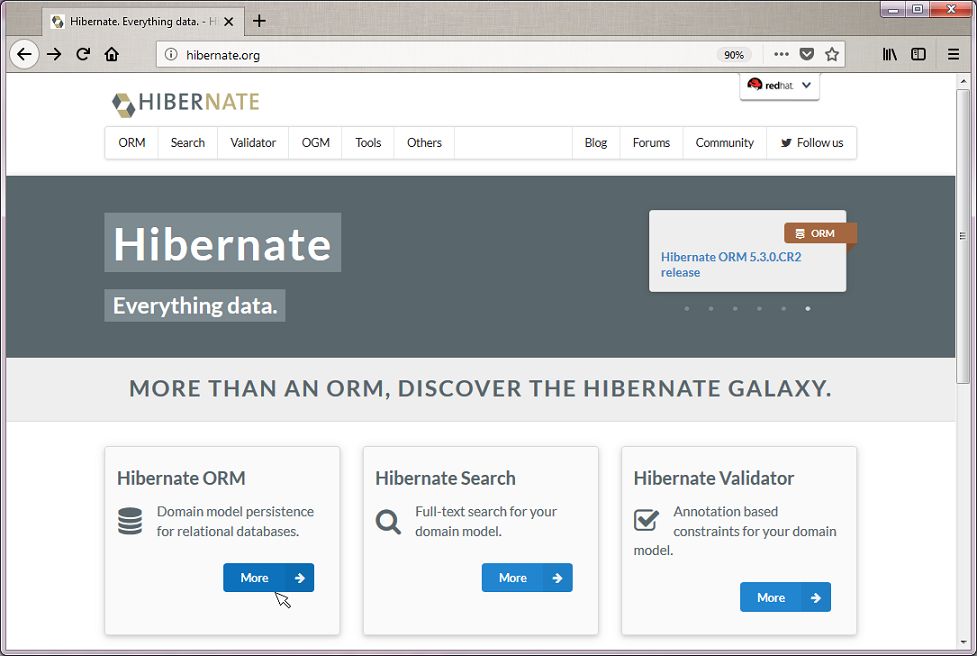977x656 pixels.
Task: Click the scrollbar up arrow
Action: click(963, 81)
